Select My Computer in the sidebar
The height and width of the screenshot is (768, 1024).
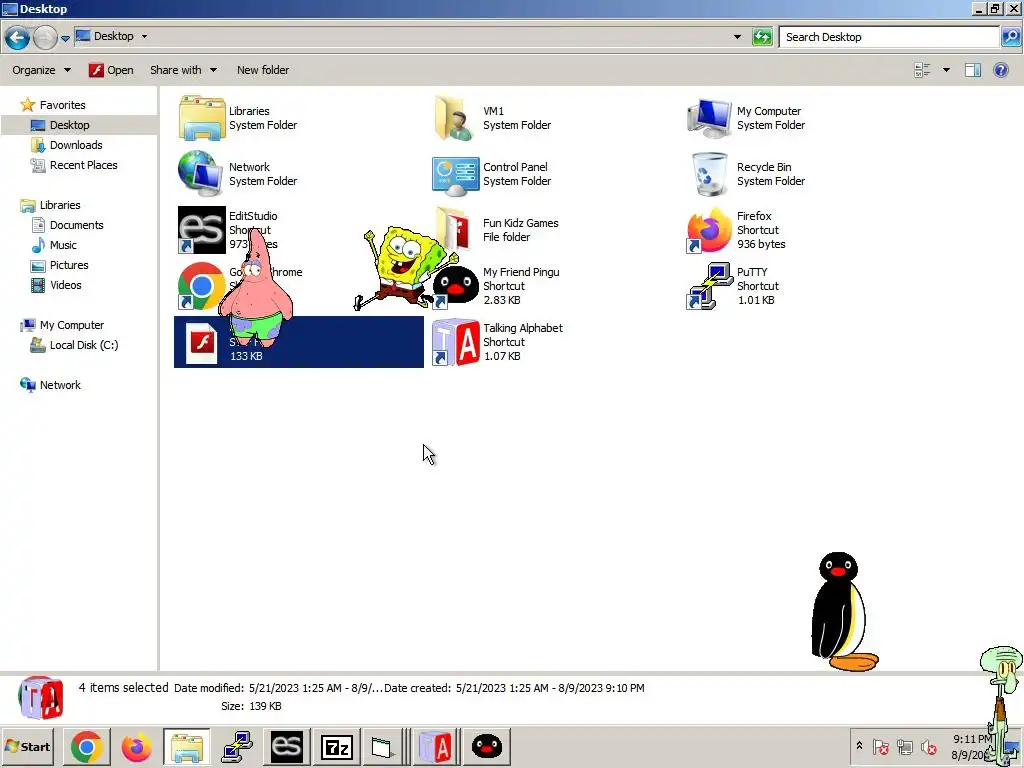62,325
